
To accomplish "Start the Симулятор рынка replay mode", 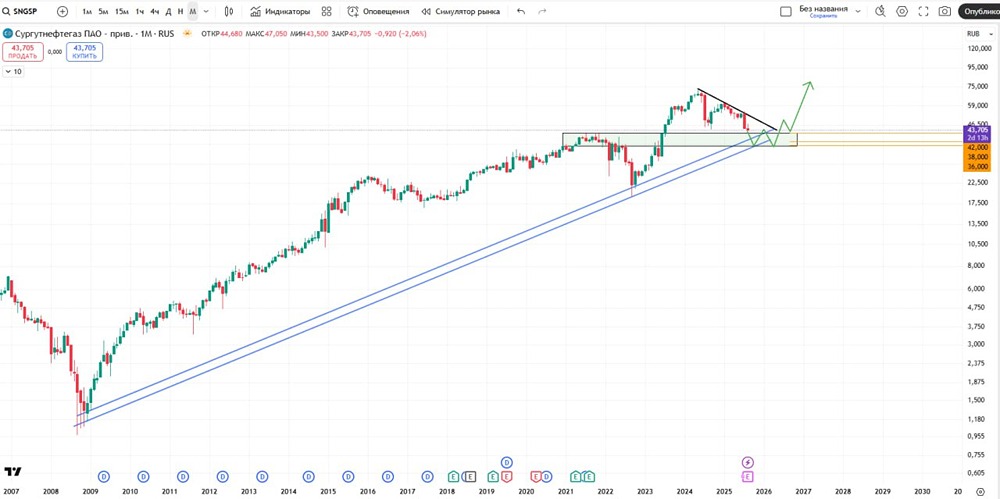I will (x=460, y=11).
